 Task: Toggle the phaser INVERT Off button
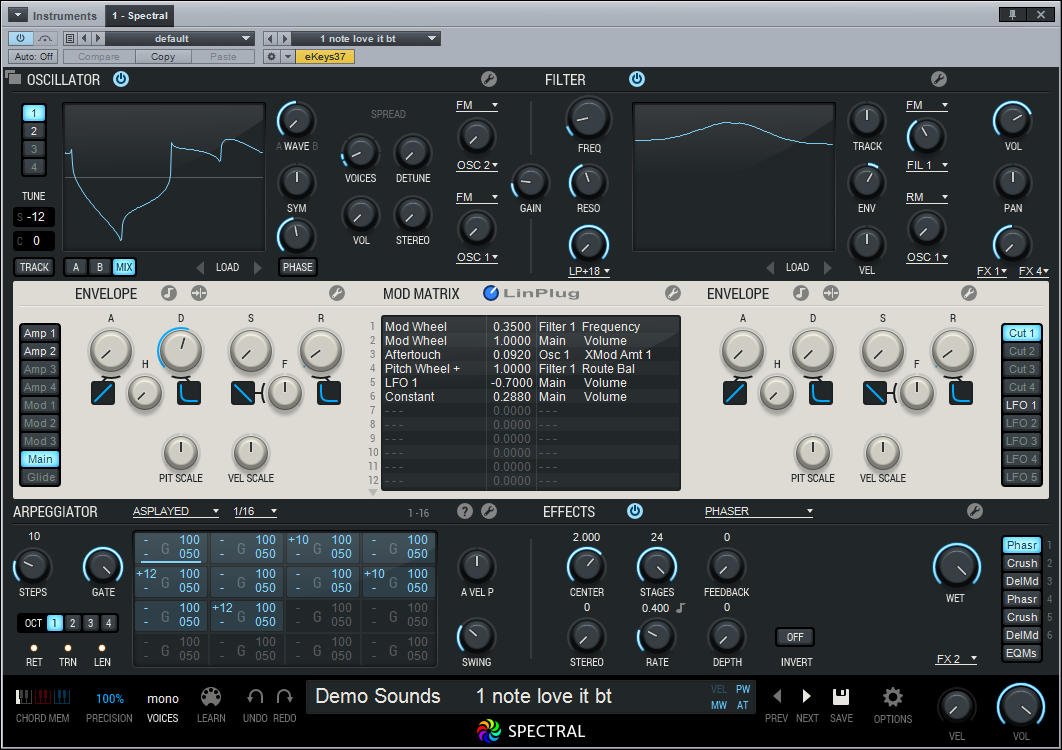pos(795,637)
